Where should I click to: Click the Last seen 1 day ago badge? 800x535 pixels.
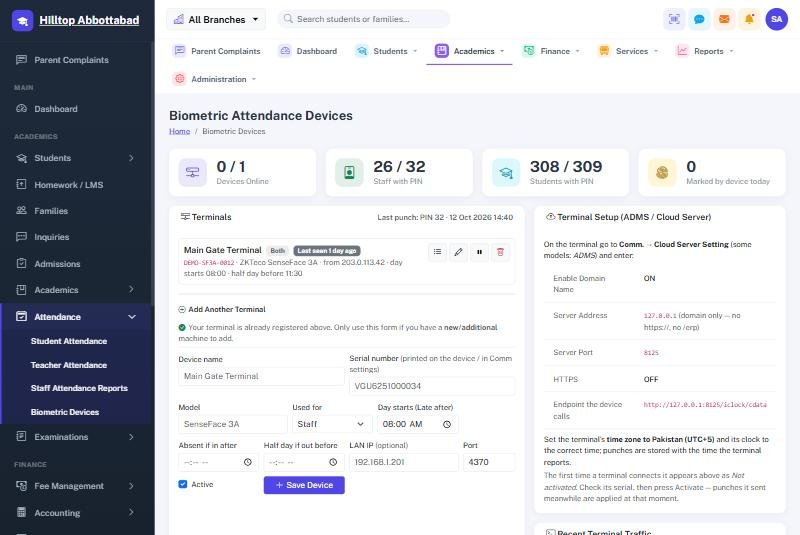pos(327,251)
